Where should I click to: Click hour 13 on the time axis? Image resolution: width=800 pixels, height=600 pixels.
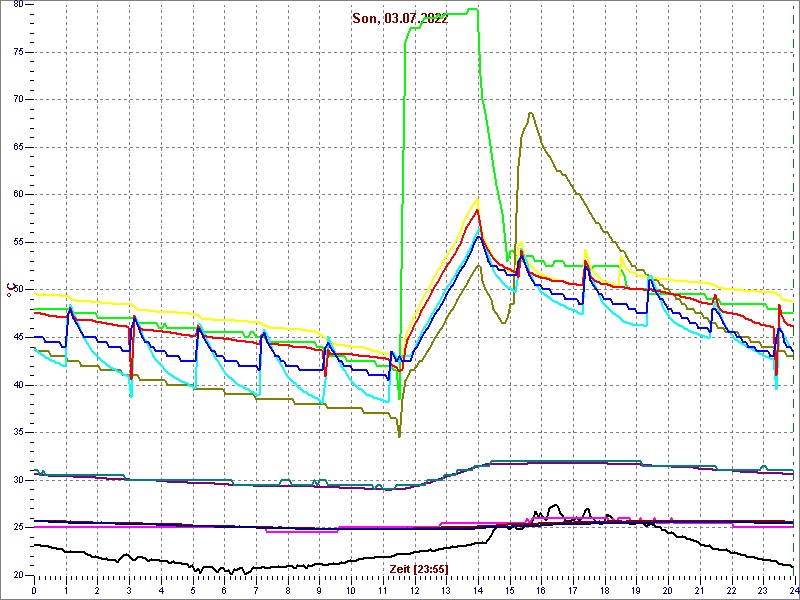pos(445,591)
